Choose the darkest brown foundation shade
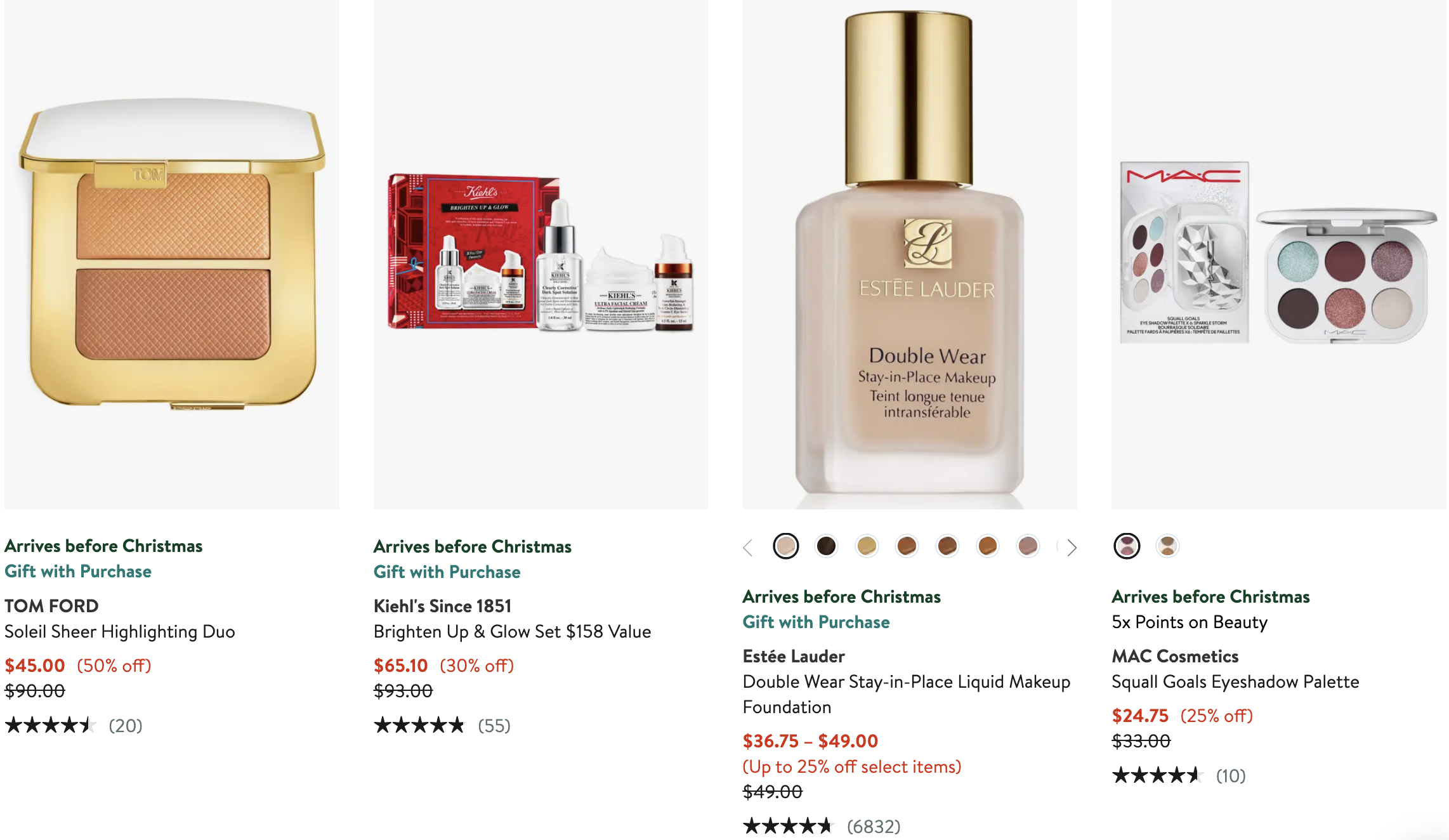 tap(826, 546)
